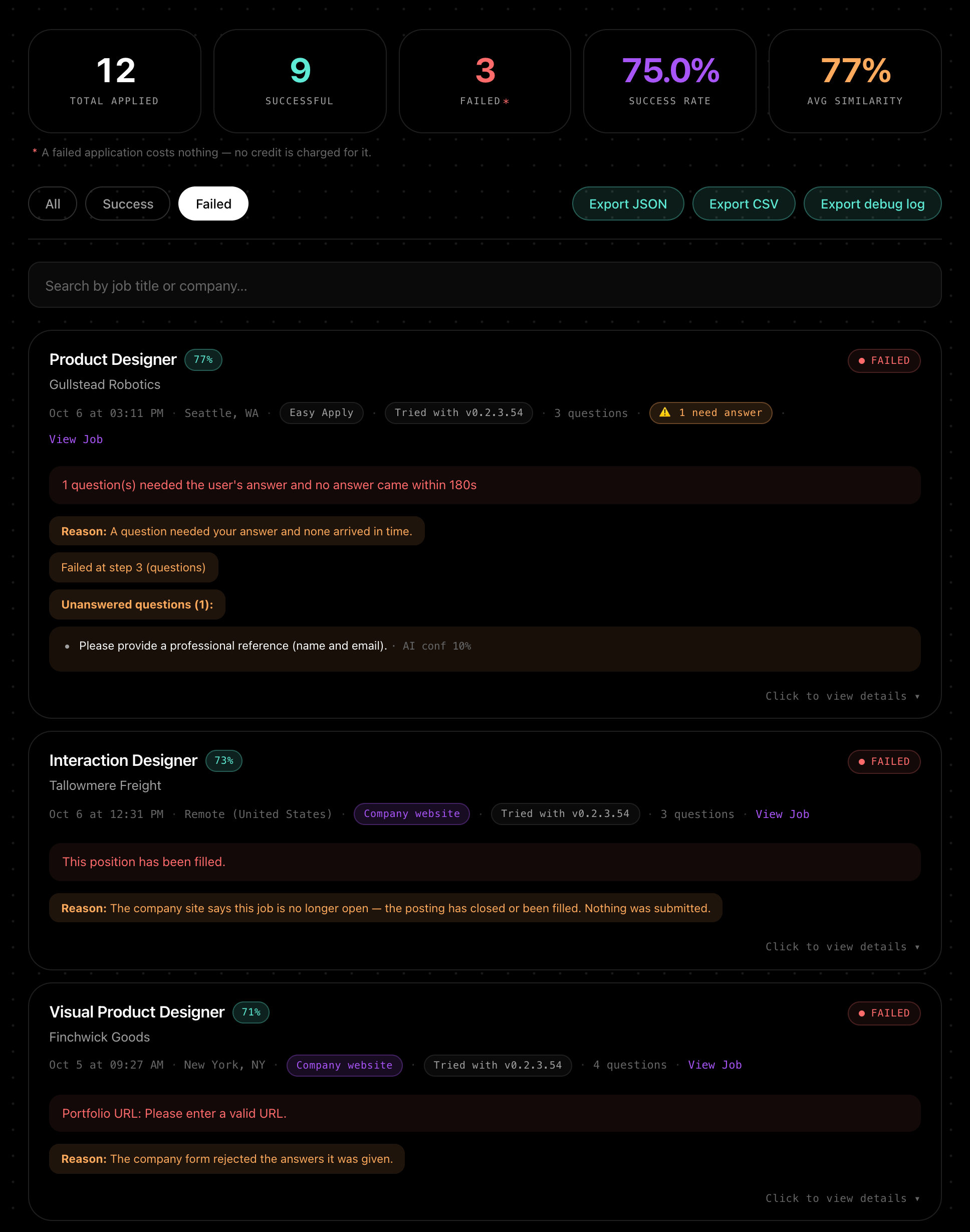Click the 71% similarity badge beside Visual Product Designer
The width and height of the screenshot is (970, 1232).
pos(251,1012)
